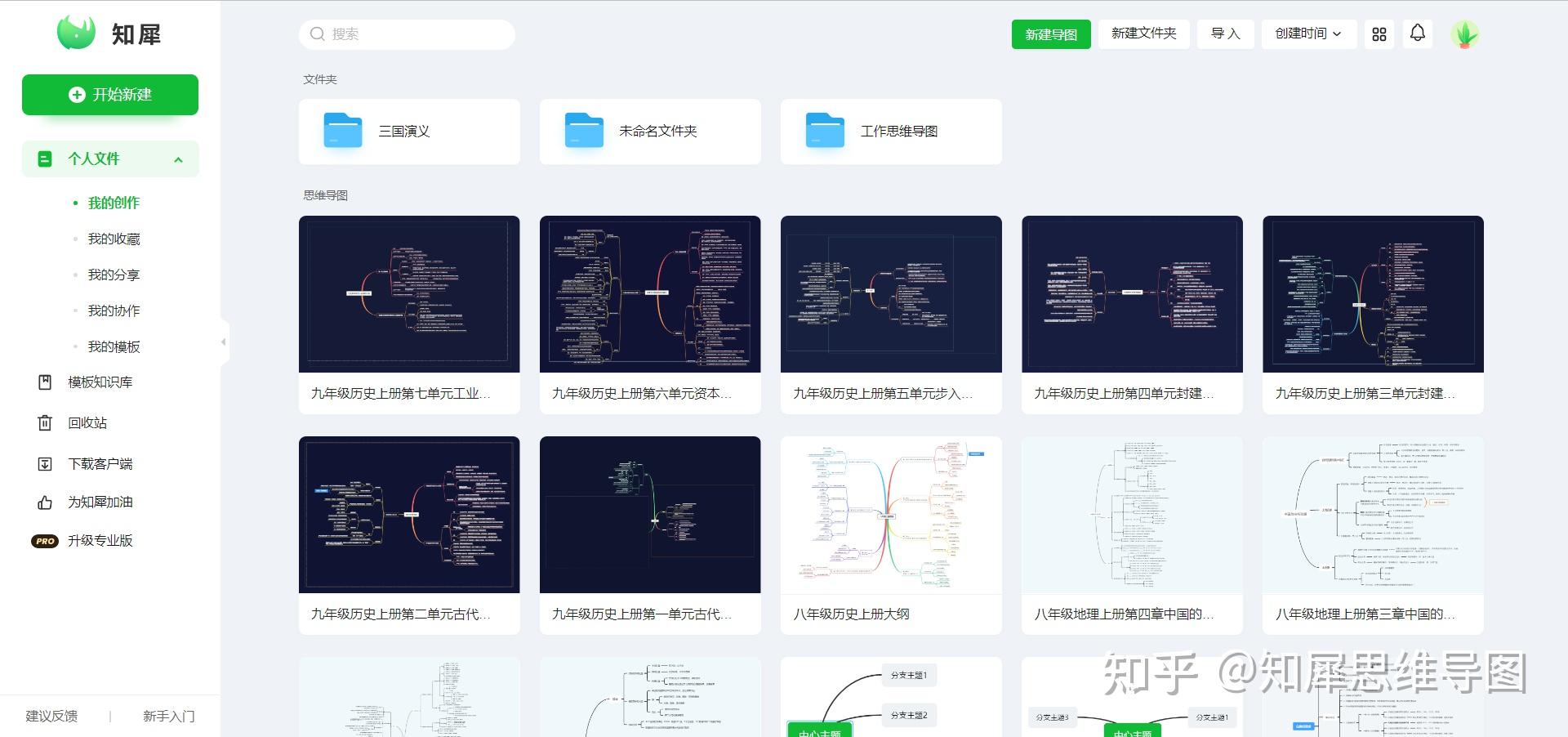The width and height of the screenshot is (1568, 737).
Task: Click the 八年级历史上册大纲 title text
Action: [x=851, y=614]
